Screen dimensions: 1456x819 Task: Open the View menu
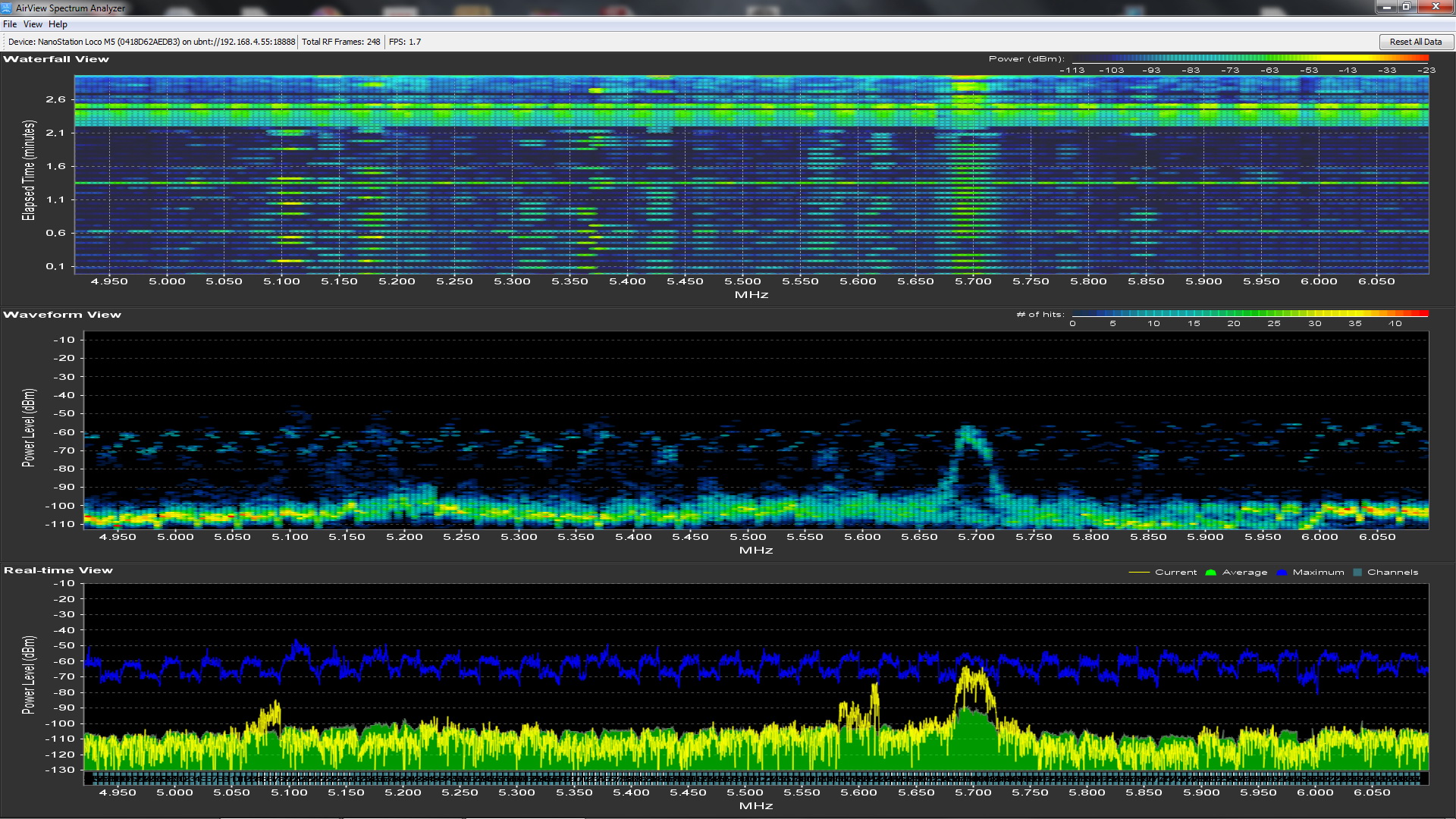33,24
